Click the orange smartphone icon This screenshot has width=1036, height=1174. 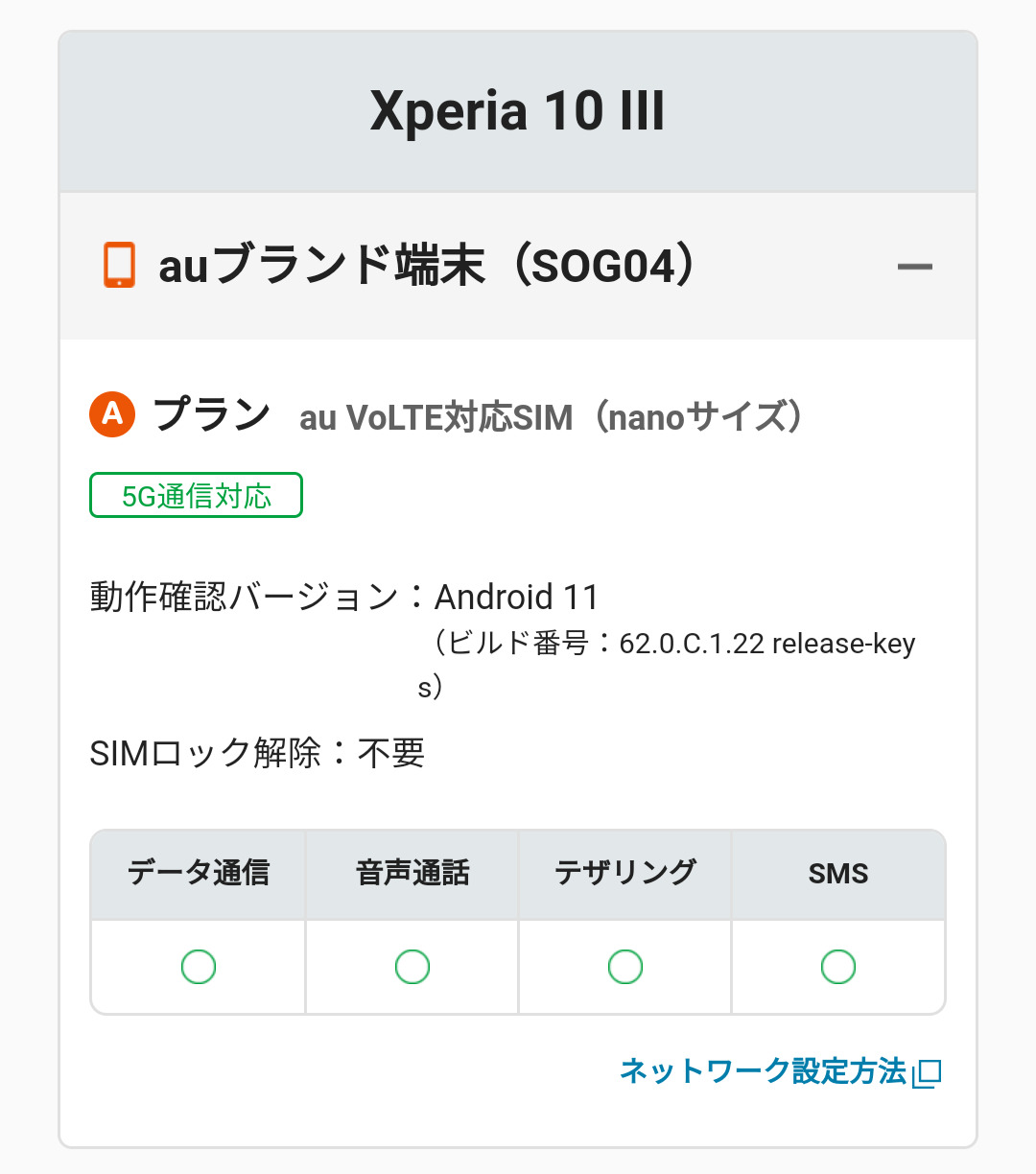119,266
